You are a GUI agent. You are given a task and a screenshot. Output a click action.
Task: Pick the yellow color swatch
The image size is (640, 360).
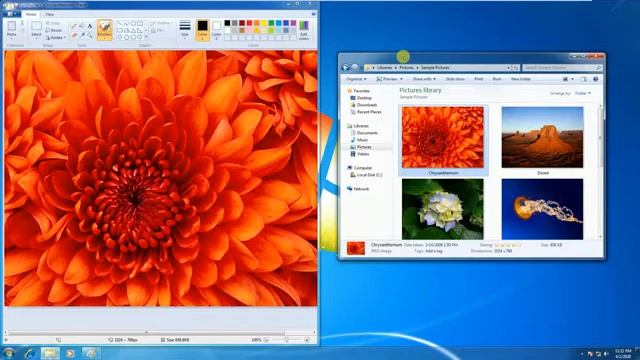coord(264,23)
